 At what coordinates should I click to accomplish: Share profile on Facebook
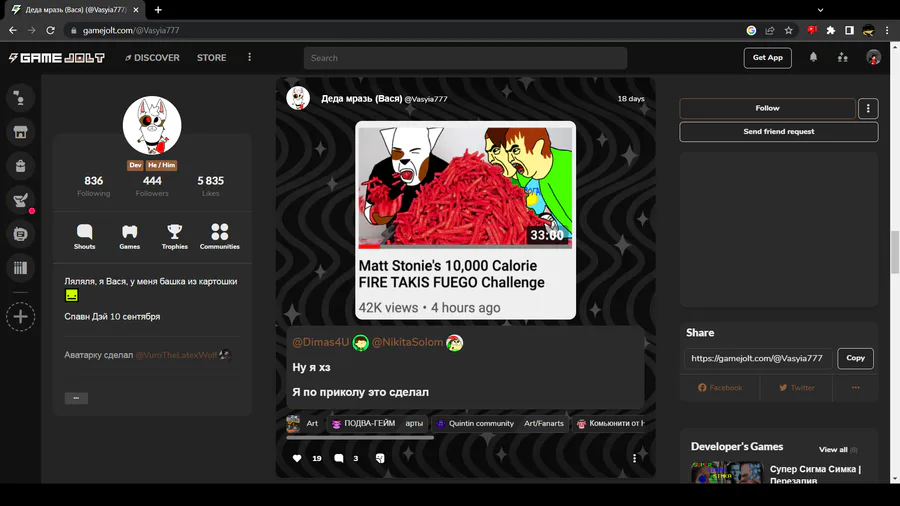point(720,388)
